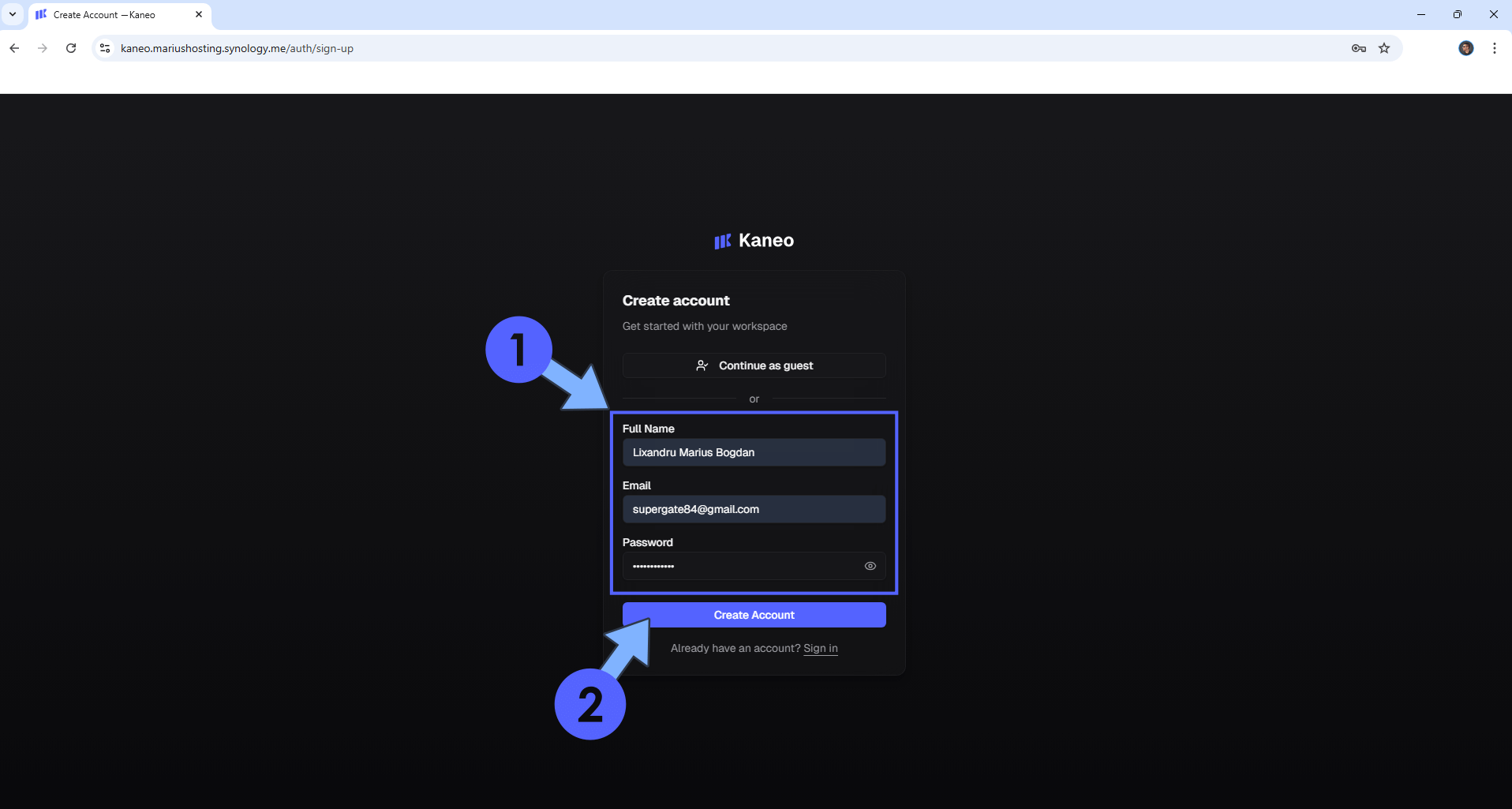Open site information in the address bar

104,48
